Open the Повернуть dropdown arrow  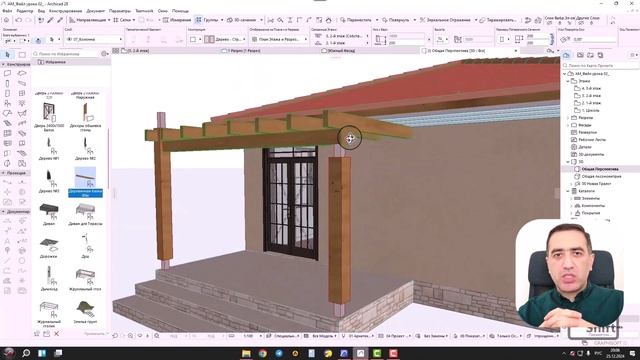pos(415,20)
